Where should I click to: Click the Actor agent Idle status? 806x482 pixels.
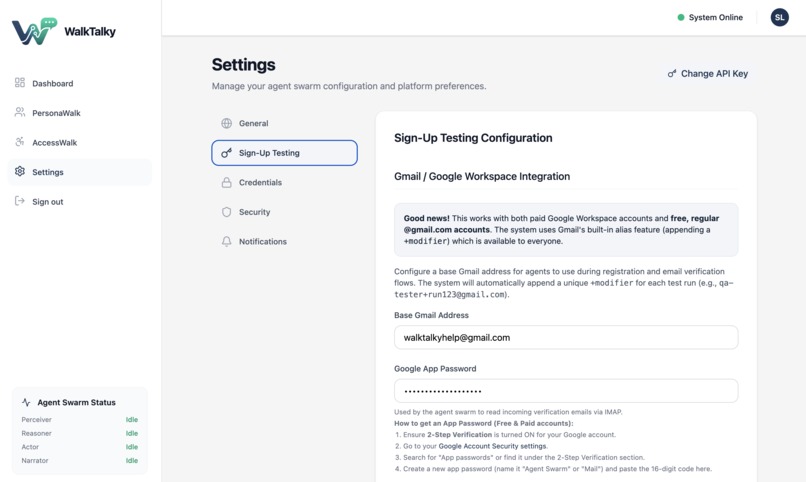click(132, 447)
